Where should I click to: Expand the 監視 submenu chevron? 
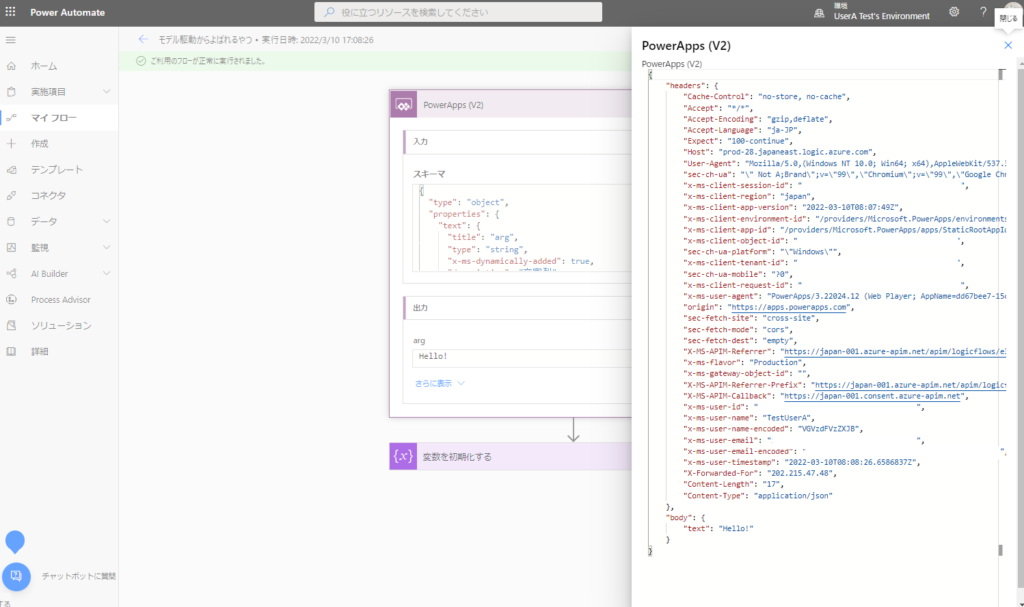(x=106, y=248)
